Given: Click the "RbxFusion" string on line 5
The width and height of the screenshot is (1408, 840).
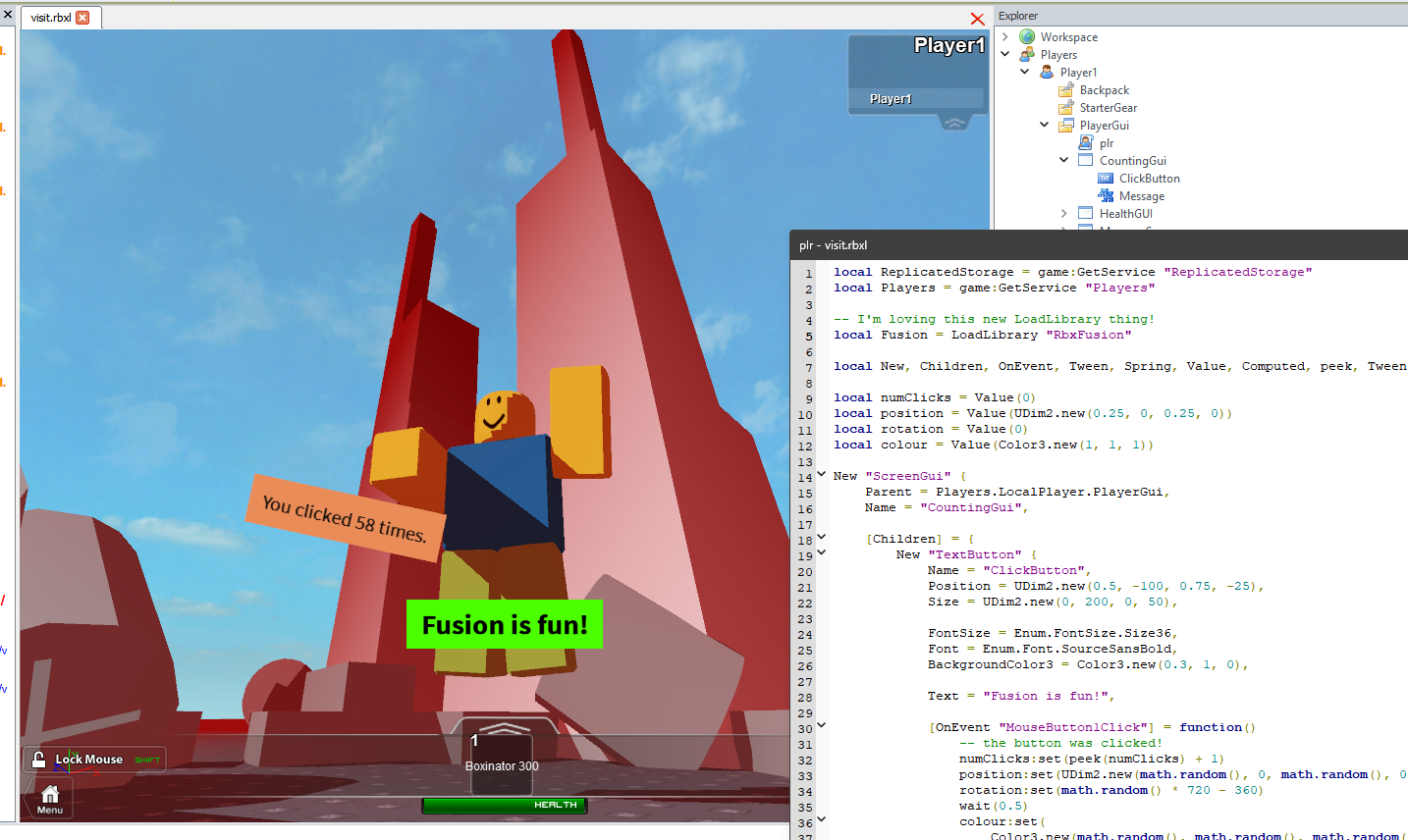Looking at the screenshot, I should click(x=1089, y=335).
